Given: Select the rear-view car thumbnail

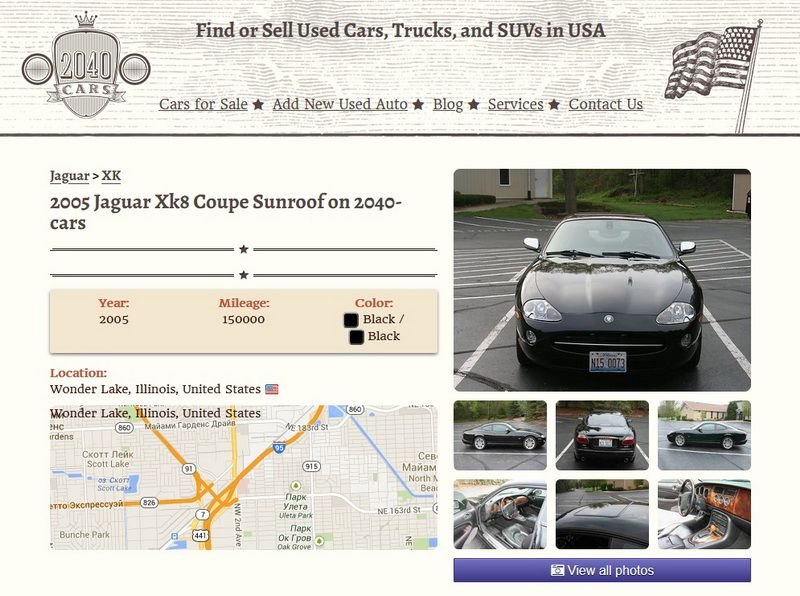Looking at the screenshot, I should (x=602, y=435).
